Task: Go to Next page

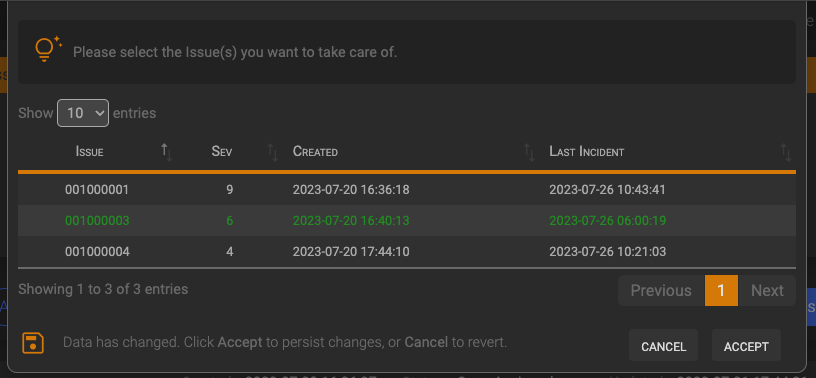Action: tap(767, 291)
